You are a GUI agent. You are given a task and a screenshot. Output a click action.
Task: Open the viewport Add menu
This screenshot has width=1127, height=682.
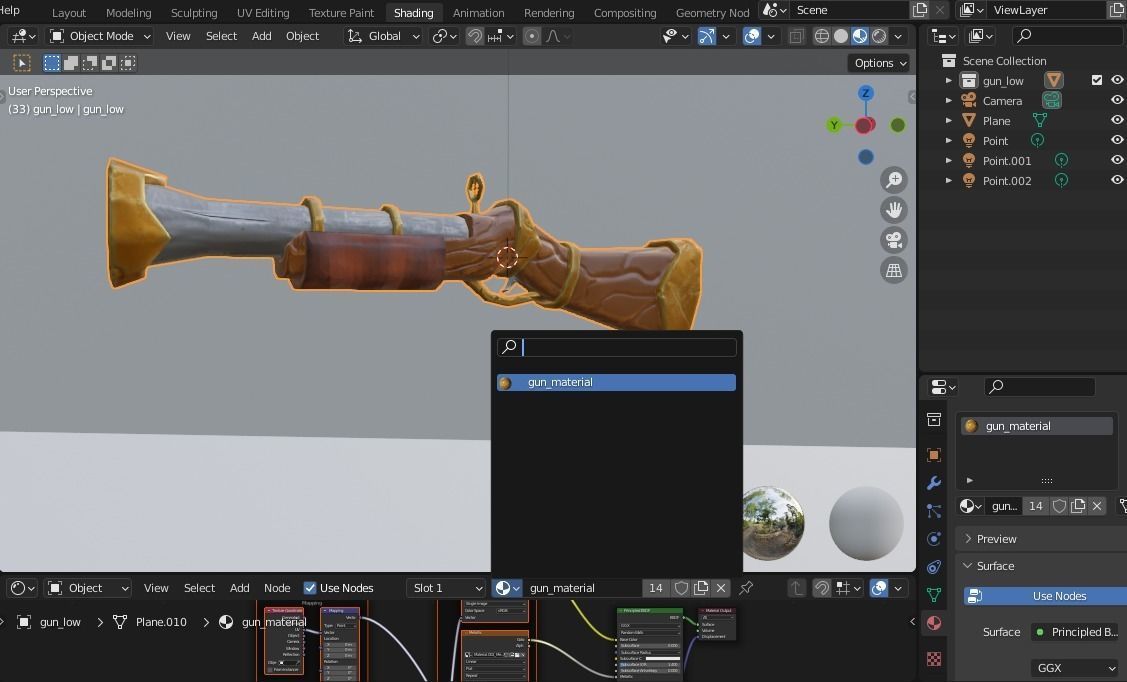262,36
